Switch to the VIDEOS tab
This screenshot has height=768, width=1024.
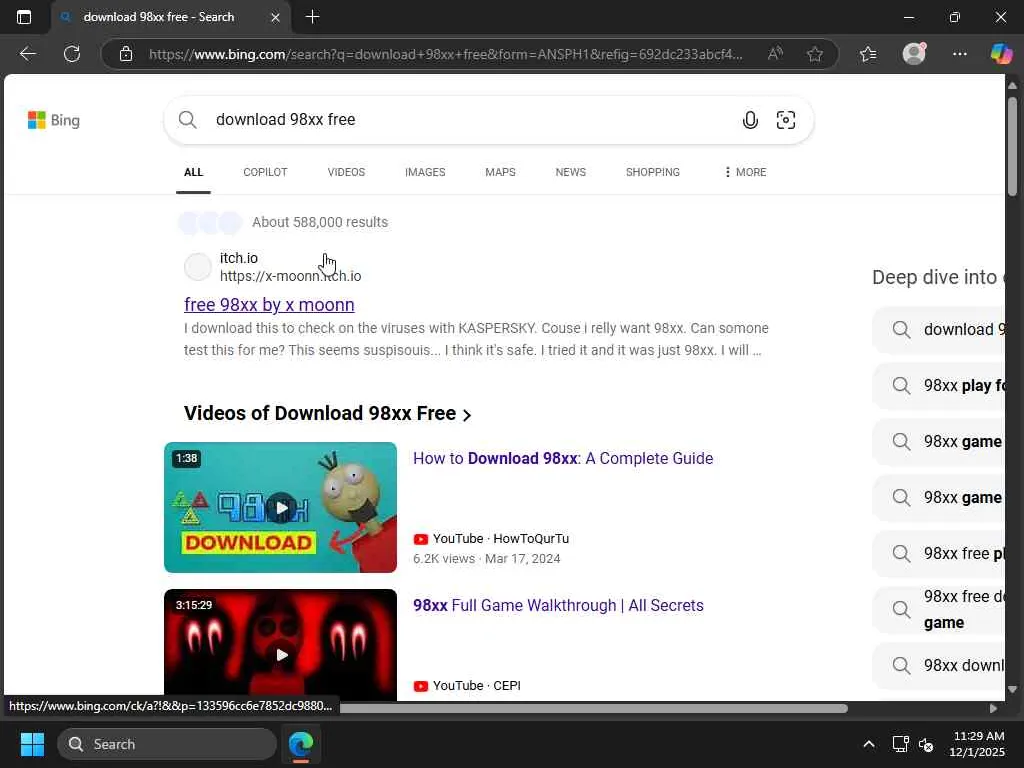click(x=346, y=172)
